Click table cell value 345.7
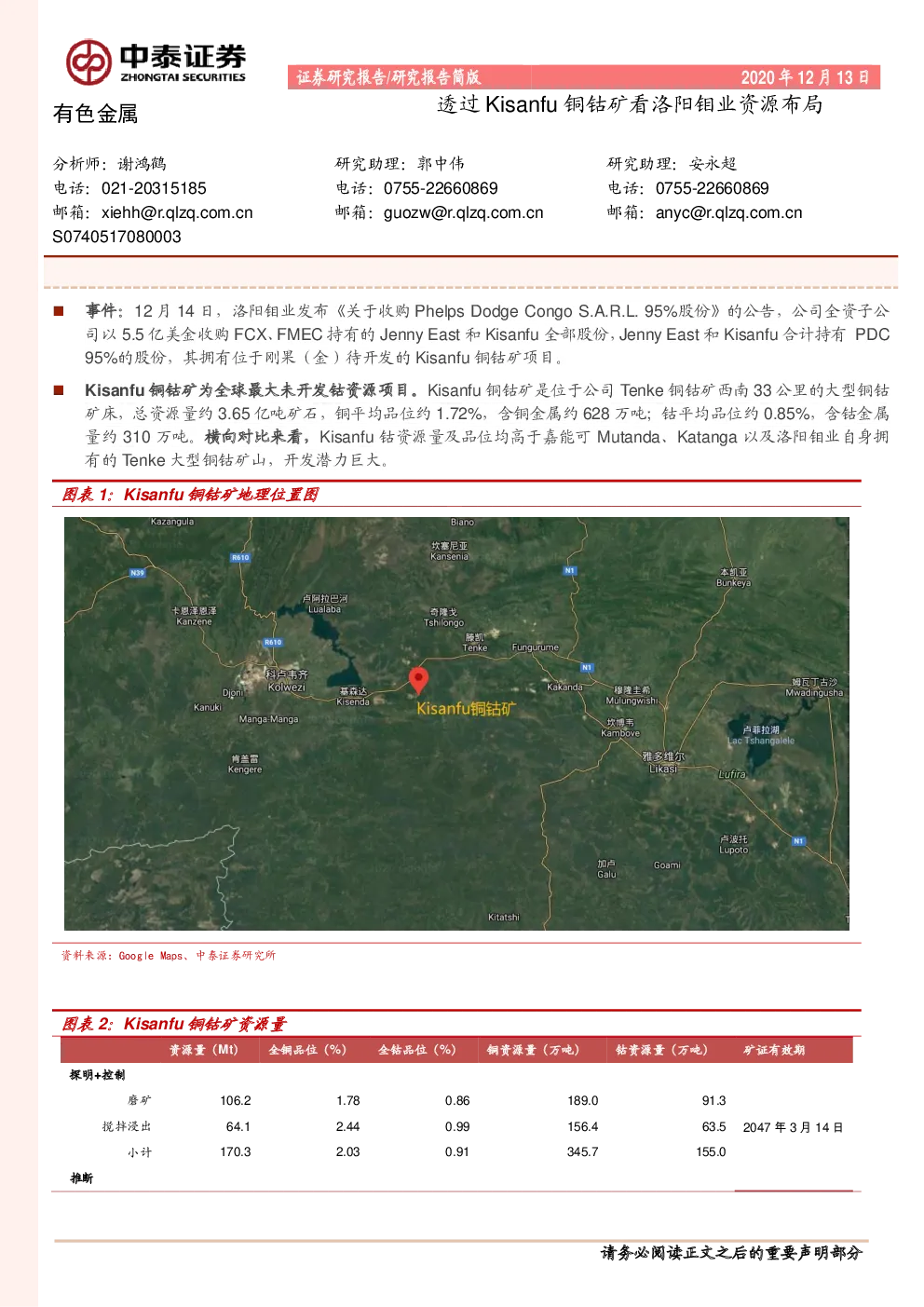This screenshot has height=1307, width=924. coord(583,1152)
